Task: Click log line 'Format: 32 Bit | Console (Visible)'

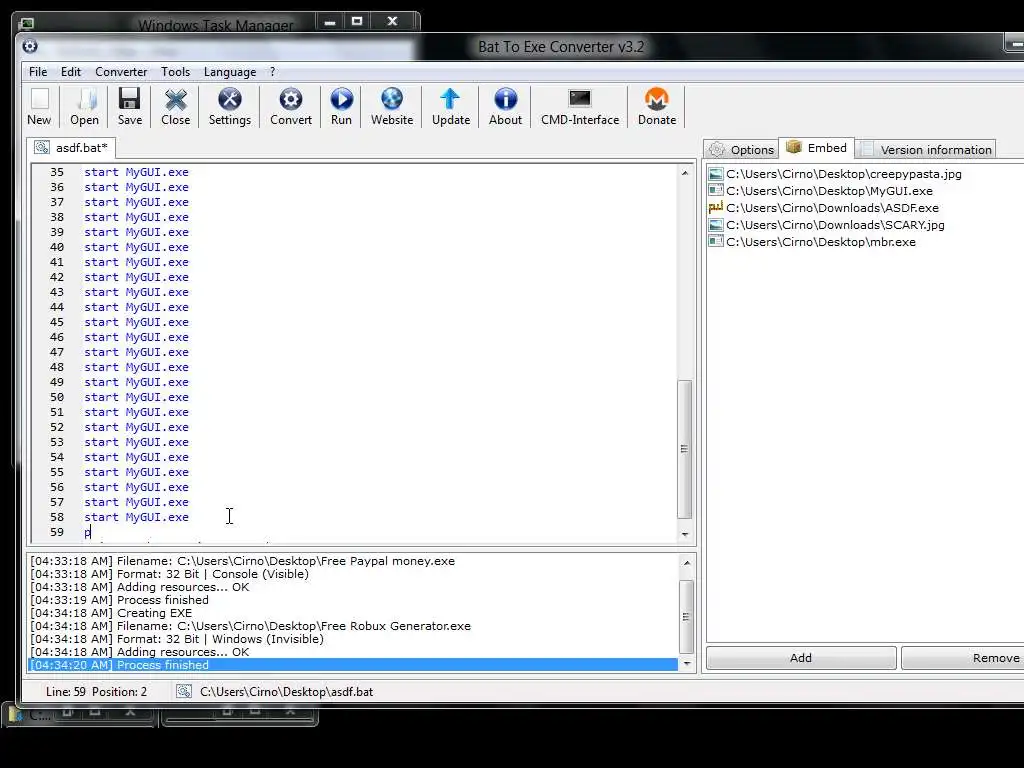Action: (169, 574)
